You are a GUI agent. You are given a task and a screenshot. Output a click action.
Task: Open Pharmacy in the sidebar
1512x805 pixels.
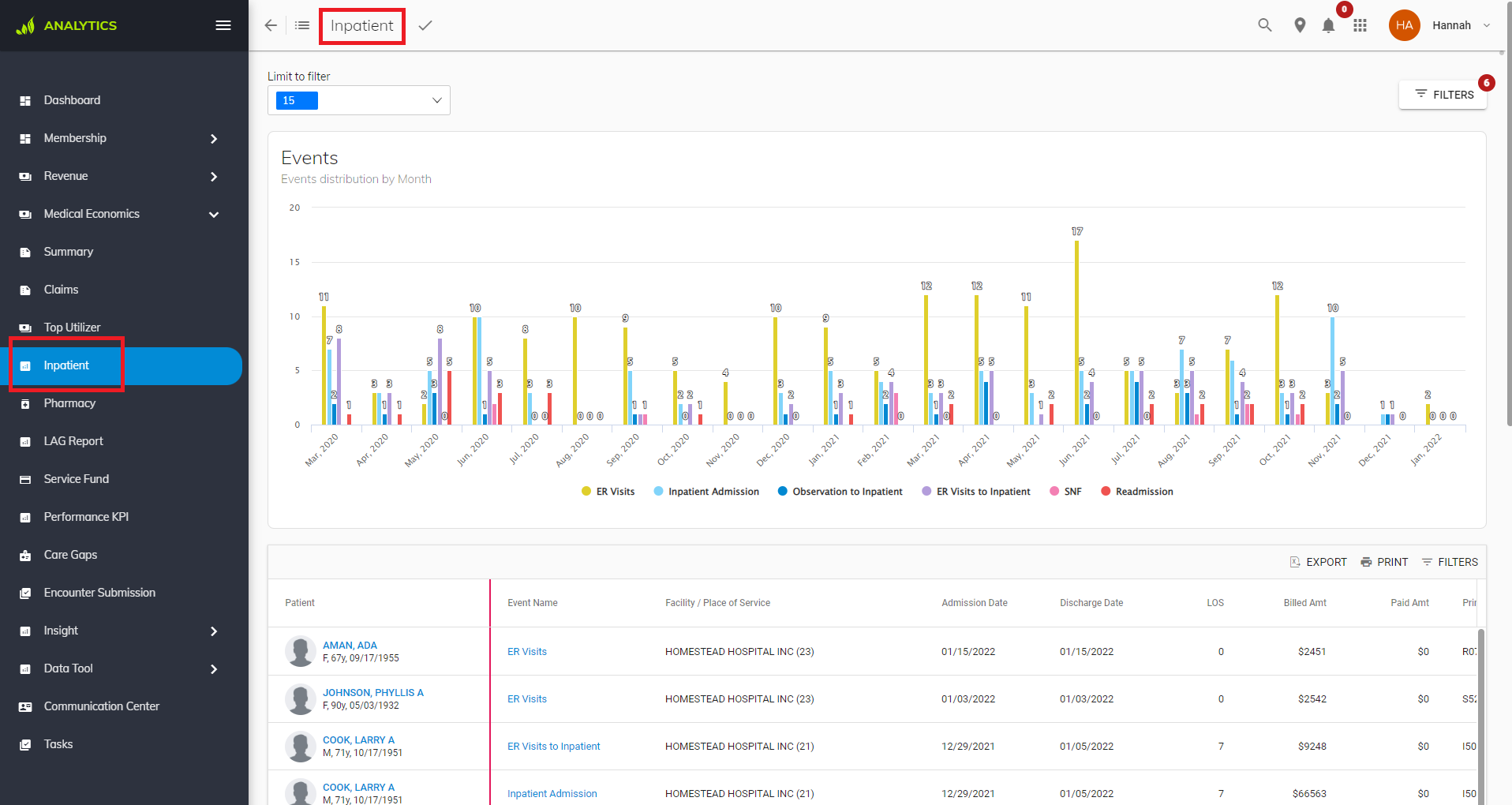(x=69, y=403)
